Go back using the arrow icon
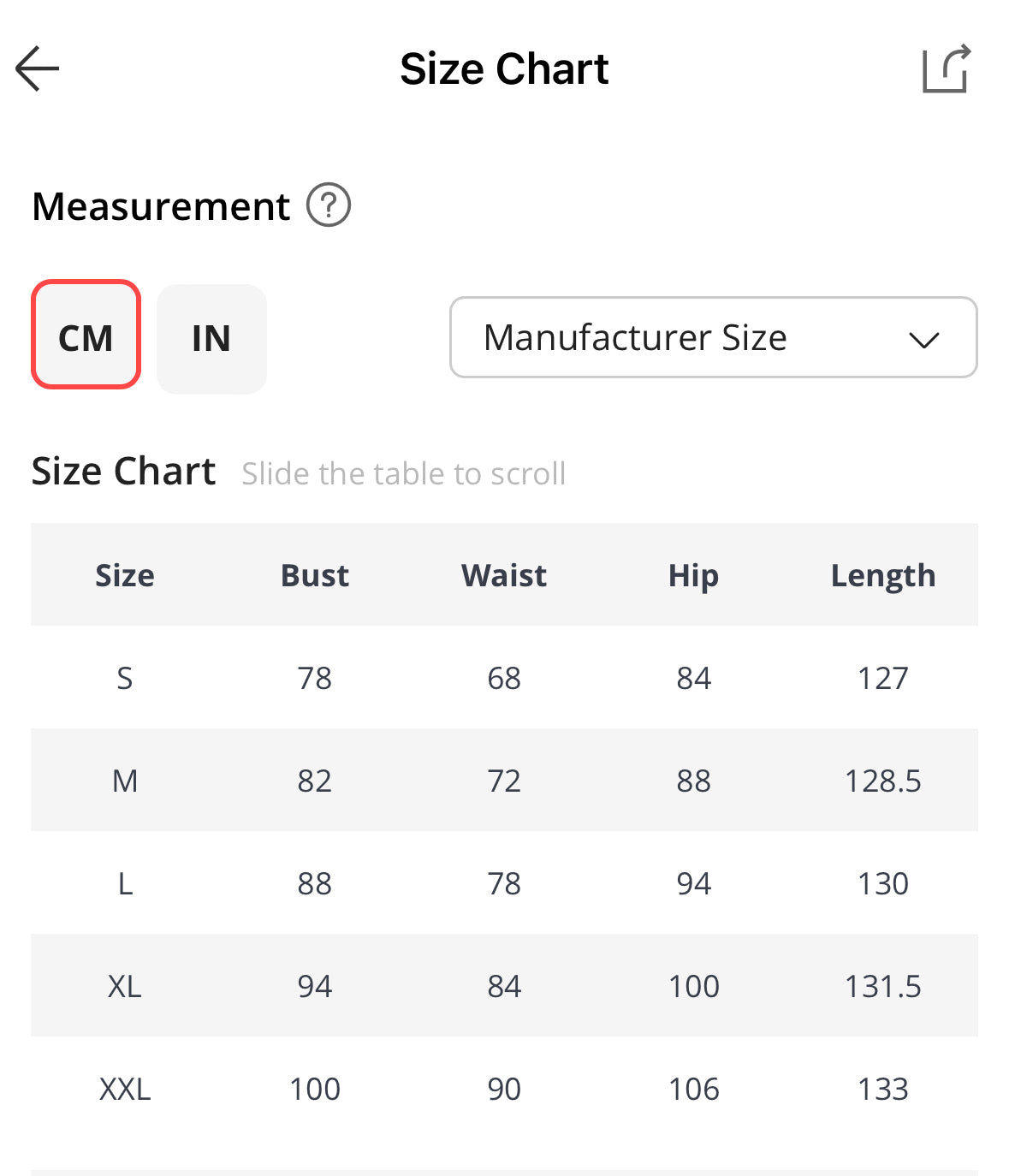This screenshot has width=1009, height=1176. (x=38, y=68)
